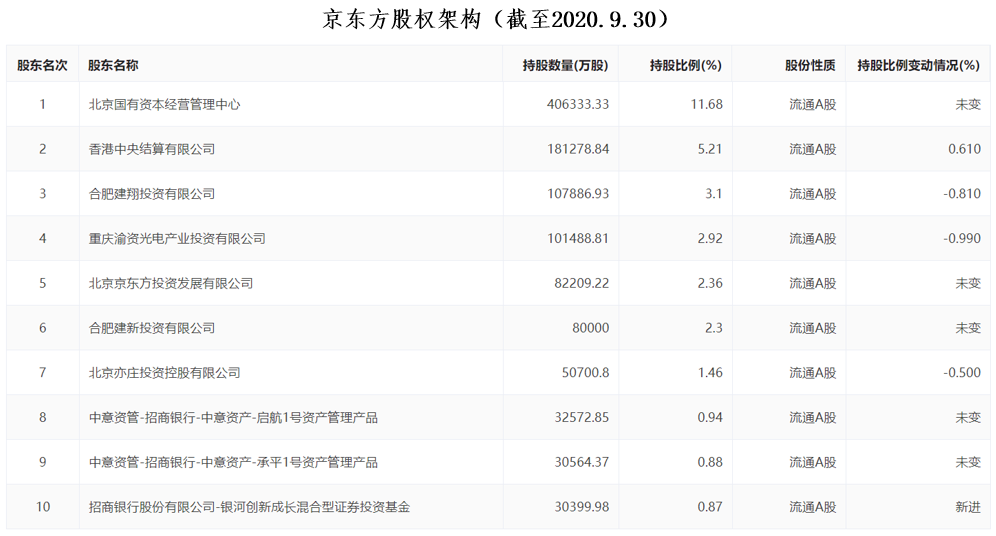Select shareholder 合肥建翔投资有限公司
The width and height of the screenshot is (996, 536).
[152, 194]
